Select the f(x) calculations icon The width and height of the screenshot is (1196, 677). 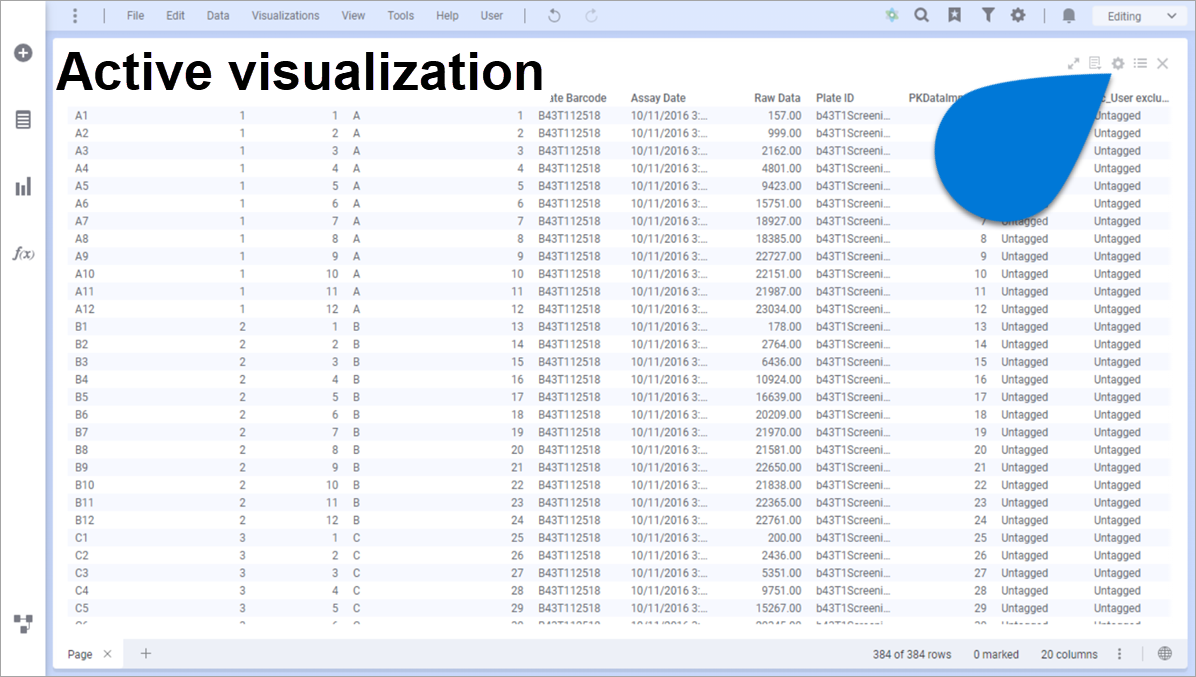pyautogui.click(x=22, y=254)
